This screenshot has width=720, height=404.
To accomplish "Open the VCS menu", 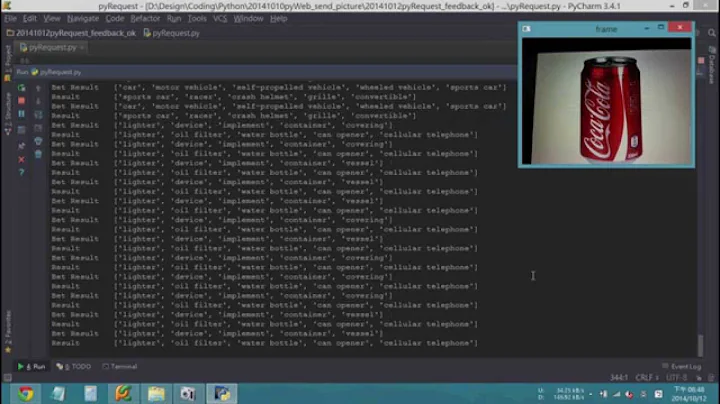I will click(x=220, y=18).
